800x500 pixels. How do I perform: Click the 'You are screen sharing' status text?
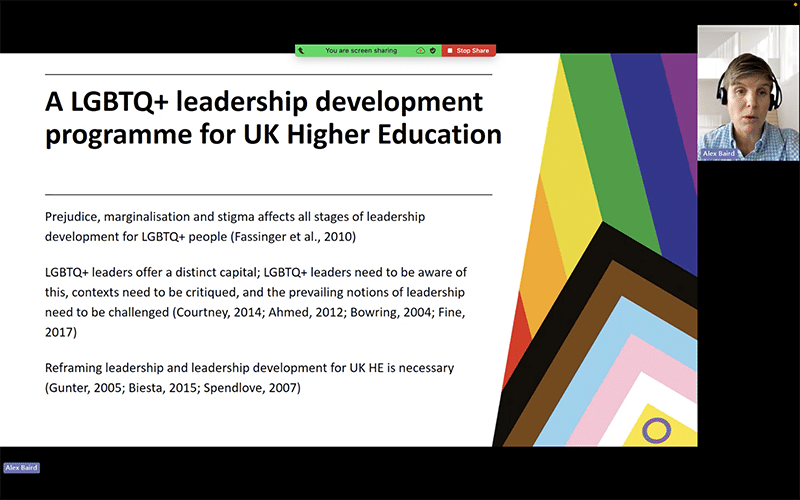[361, 51]
